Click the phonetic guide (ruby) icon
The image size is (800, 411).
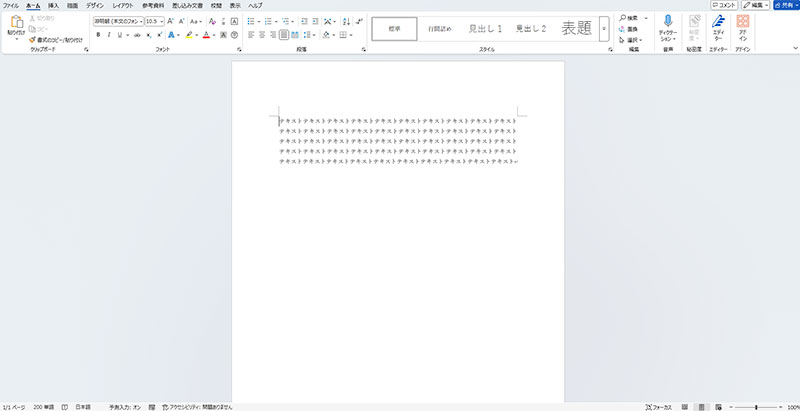(x=223, y=21)
